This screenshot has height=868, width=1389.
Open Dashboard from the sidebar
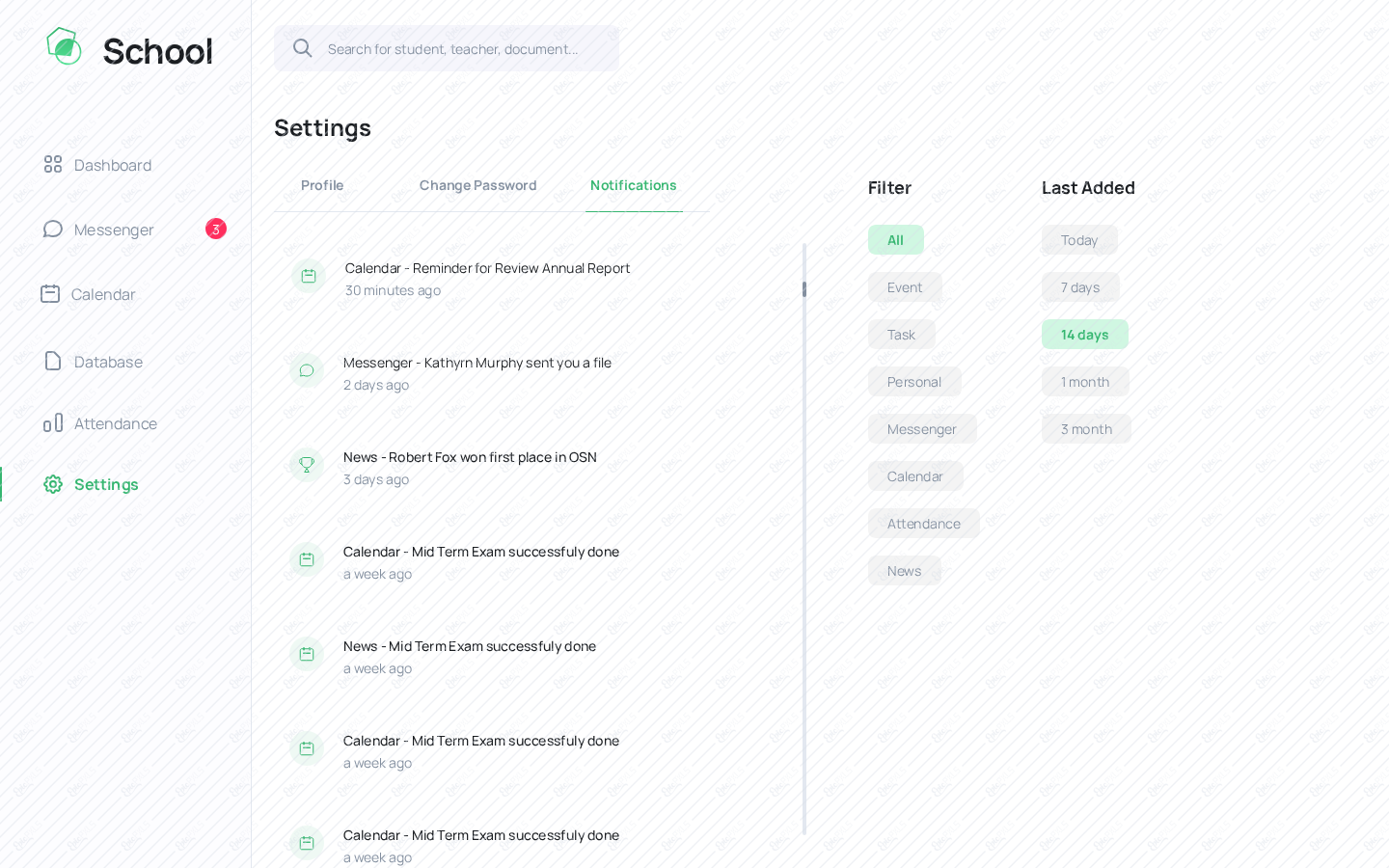tap(112, 165)
